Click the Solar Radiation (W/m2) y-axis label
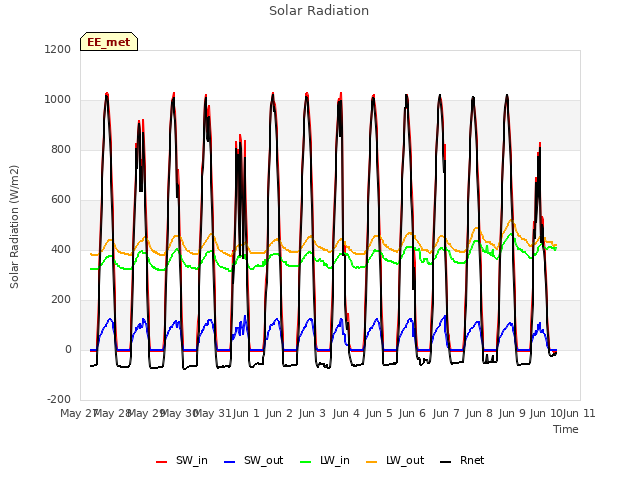Viewport: 640px width, 480px height. 14,227
